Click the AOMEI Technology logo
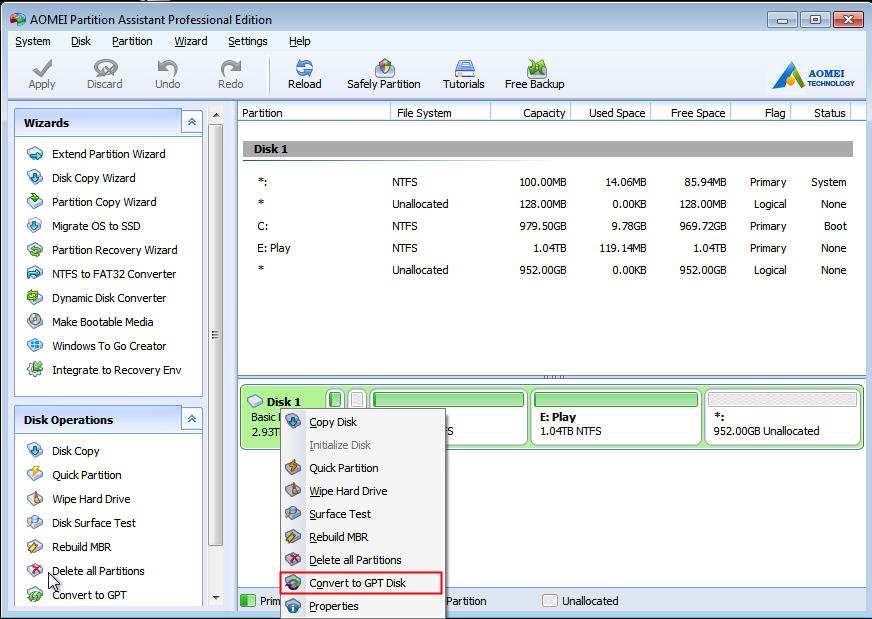872x619 pixels. click(813, 76)
